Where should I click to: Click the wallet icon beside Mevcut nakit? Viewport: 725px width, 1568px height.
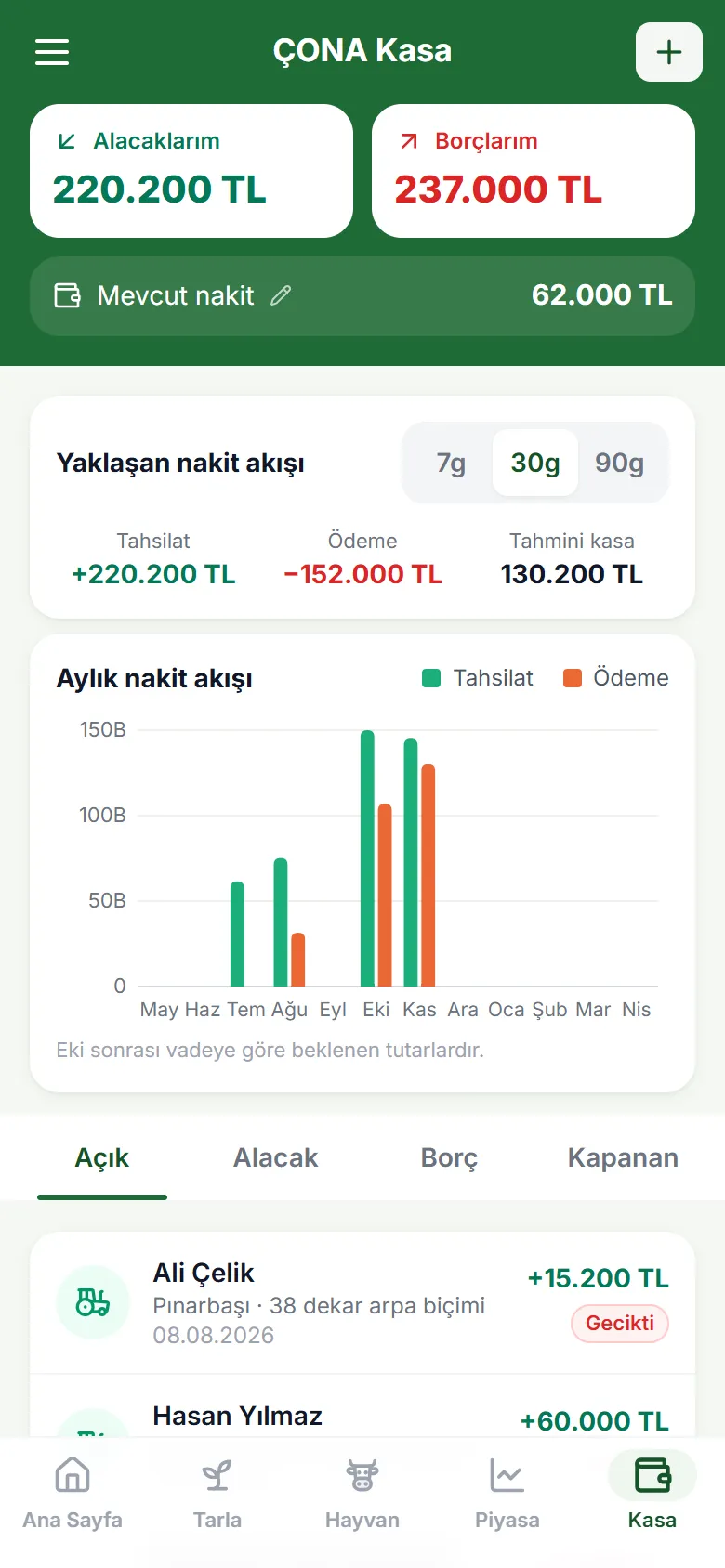(68, 295)
